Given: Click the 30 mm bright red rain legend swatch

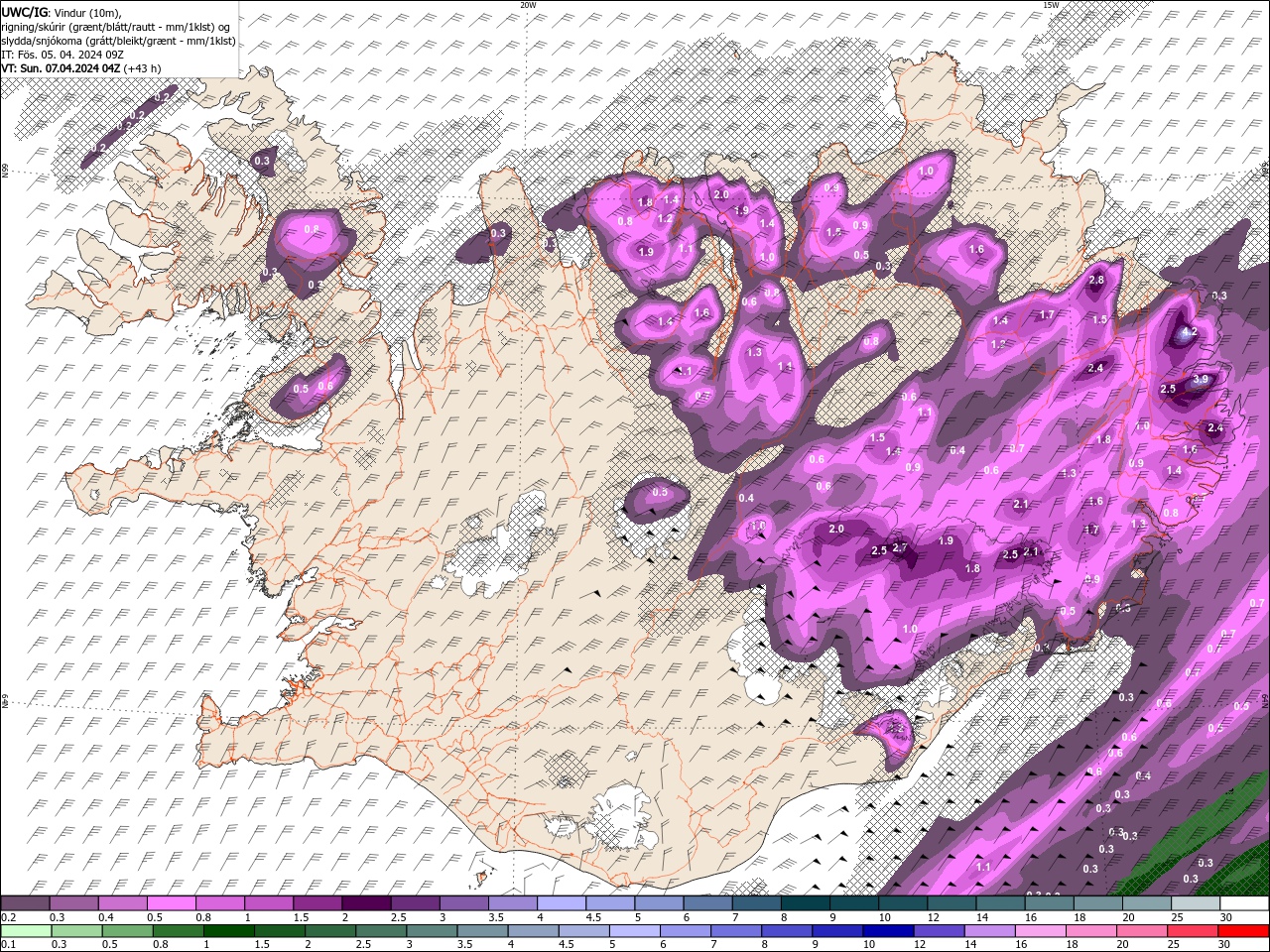Looking at the screenshot, I should tap(1242, 931).
